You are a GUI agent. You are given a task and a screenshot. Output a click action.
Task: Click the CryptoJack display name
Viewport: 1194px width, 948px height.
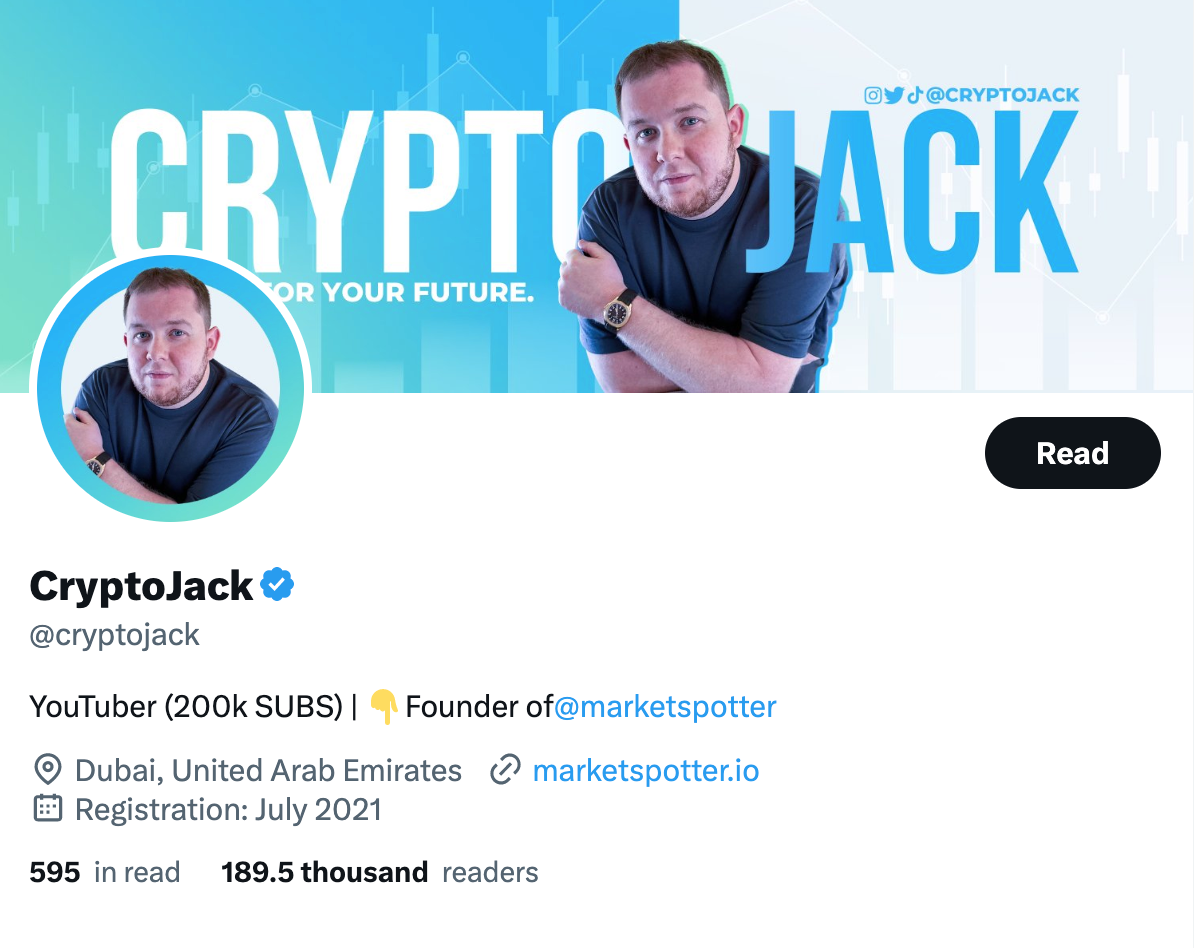(141, 586)
